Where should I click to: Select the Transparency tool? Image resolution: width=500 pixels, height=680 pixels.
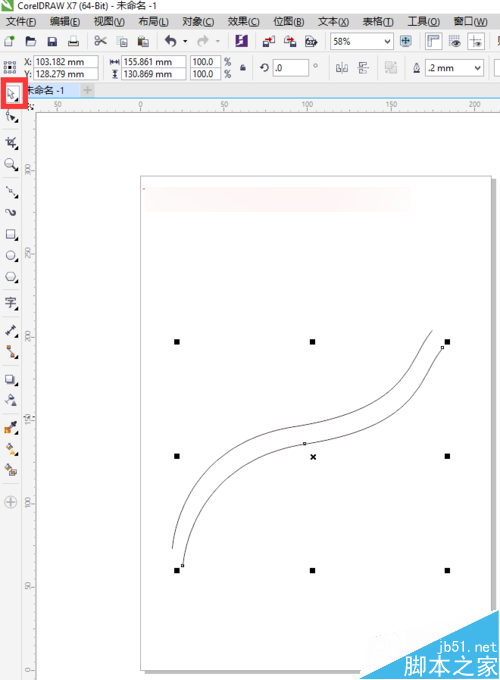11,400
